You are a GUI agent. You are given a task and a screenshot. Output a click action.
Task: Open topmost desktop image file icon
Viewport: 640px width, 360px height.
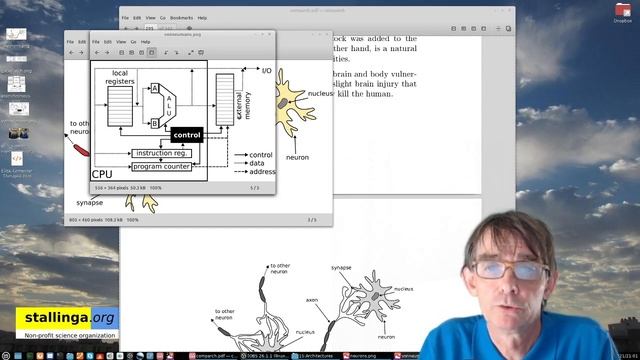point(16,34)
